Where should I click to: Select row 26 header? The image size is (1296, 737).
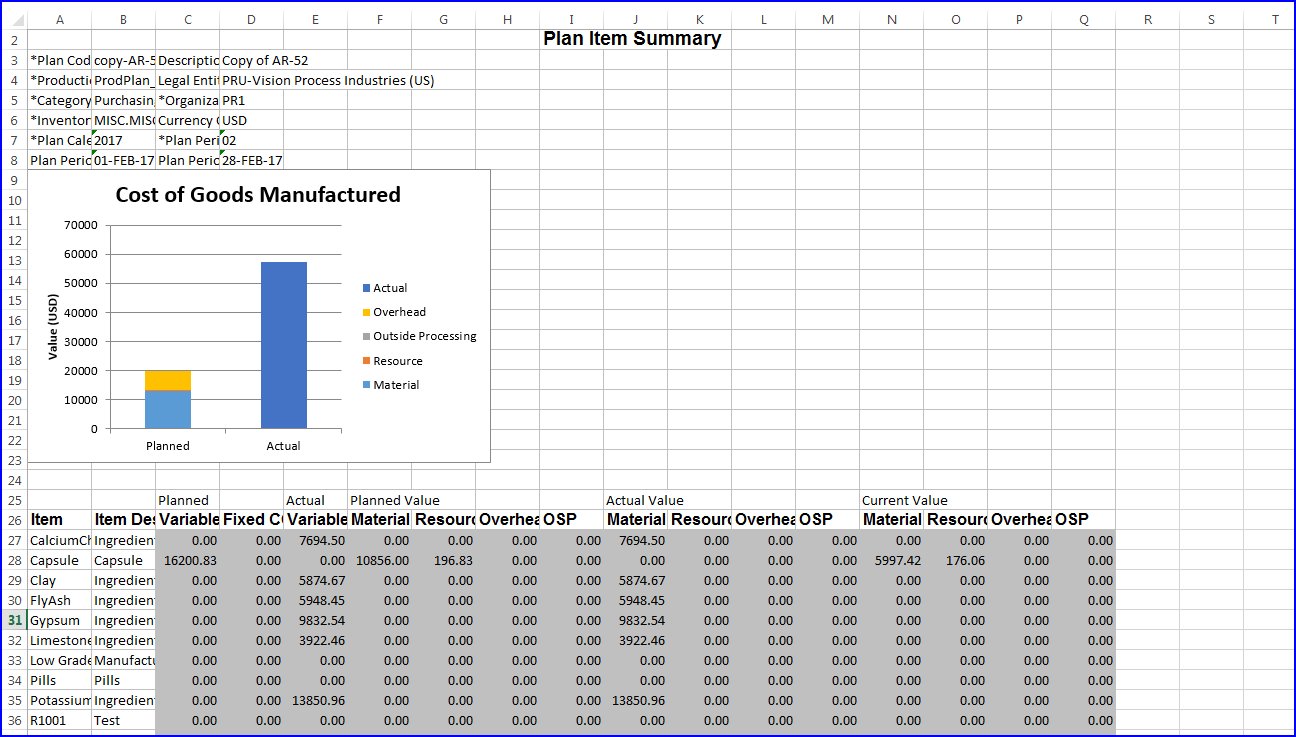pos(14,520)
